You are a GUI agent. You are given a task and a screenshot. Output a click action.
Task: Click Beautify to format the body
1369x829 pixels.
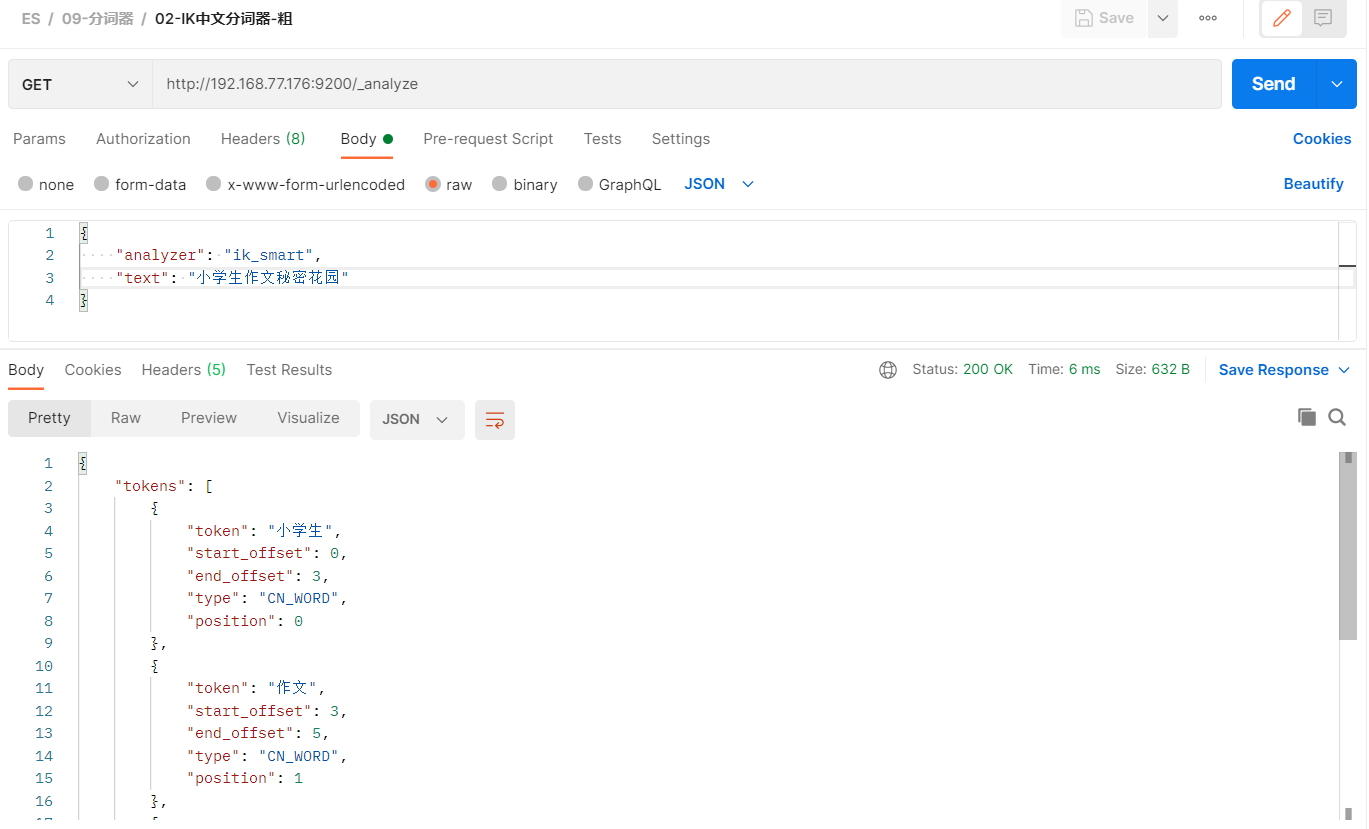[1313, 184]
